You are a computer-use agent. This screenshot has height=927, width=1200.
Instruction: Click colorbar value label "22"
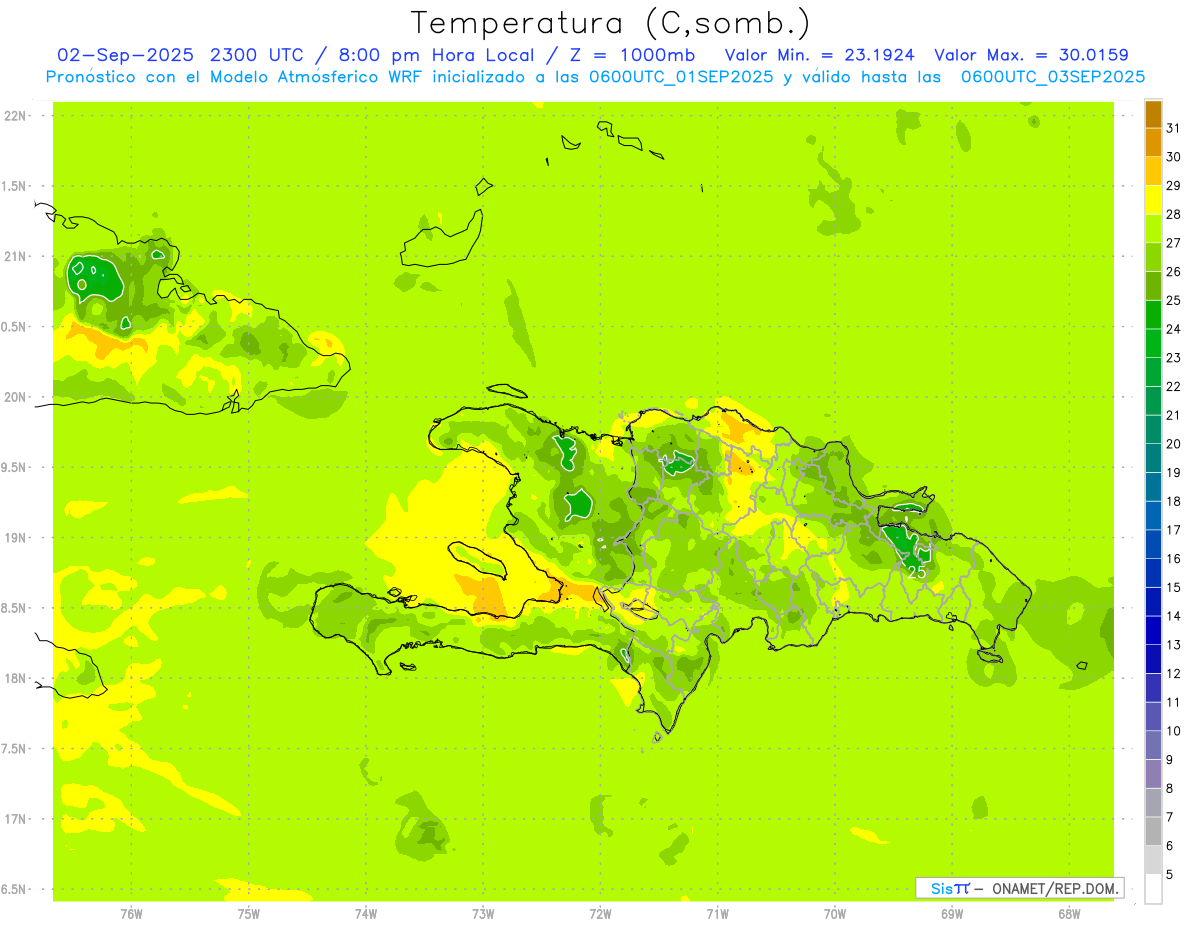pyautogui.click(x=1173, y=387)
